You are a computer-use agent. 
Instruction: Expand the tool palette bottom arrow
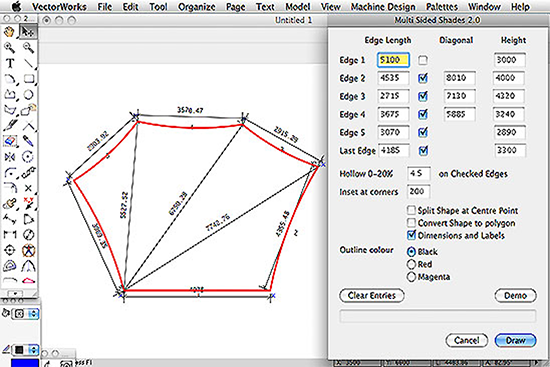(x=15, y=293)
